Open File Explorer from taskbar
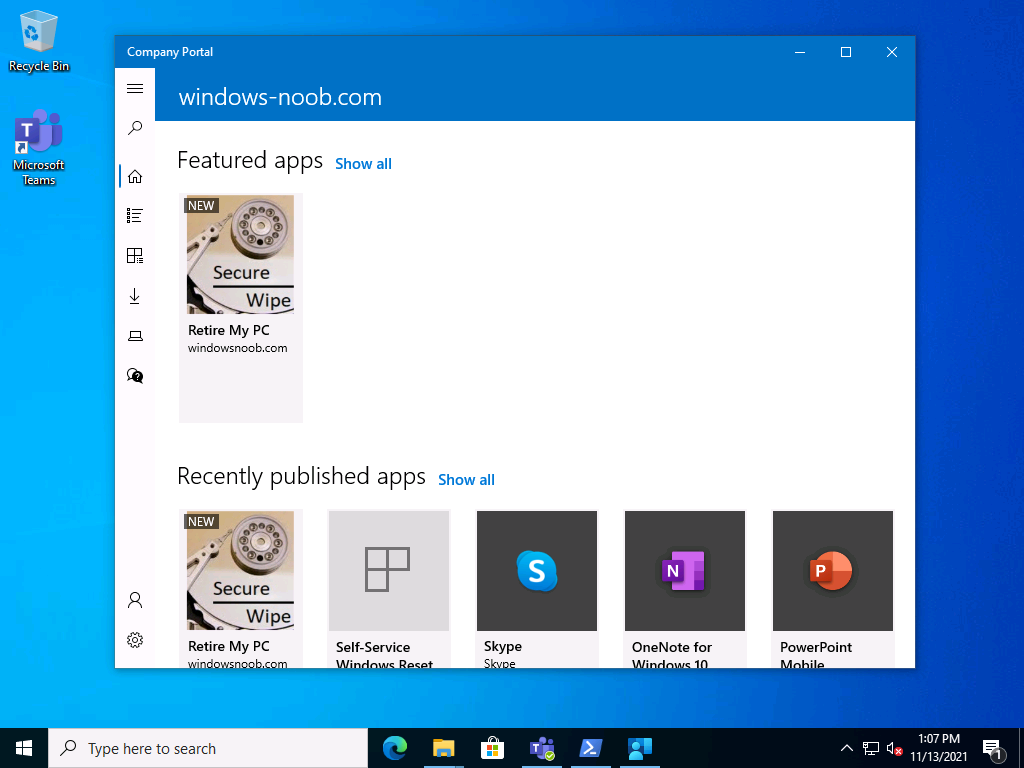Image resolution: width=1024 pixels, height=768 pixels. (x=443, y=748)
